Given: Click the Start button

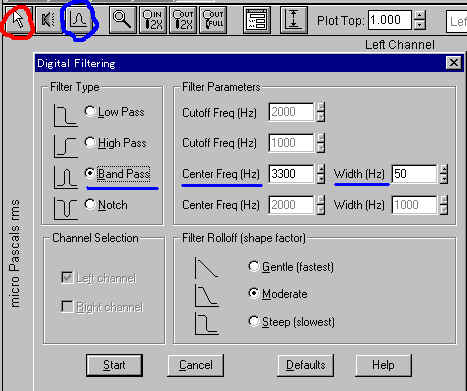Looking at the screenshot, I should (x=114, y=365).
